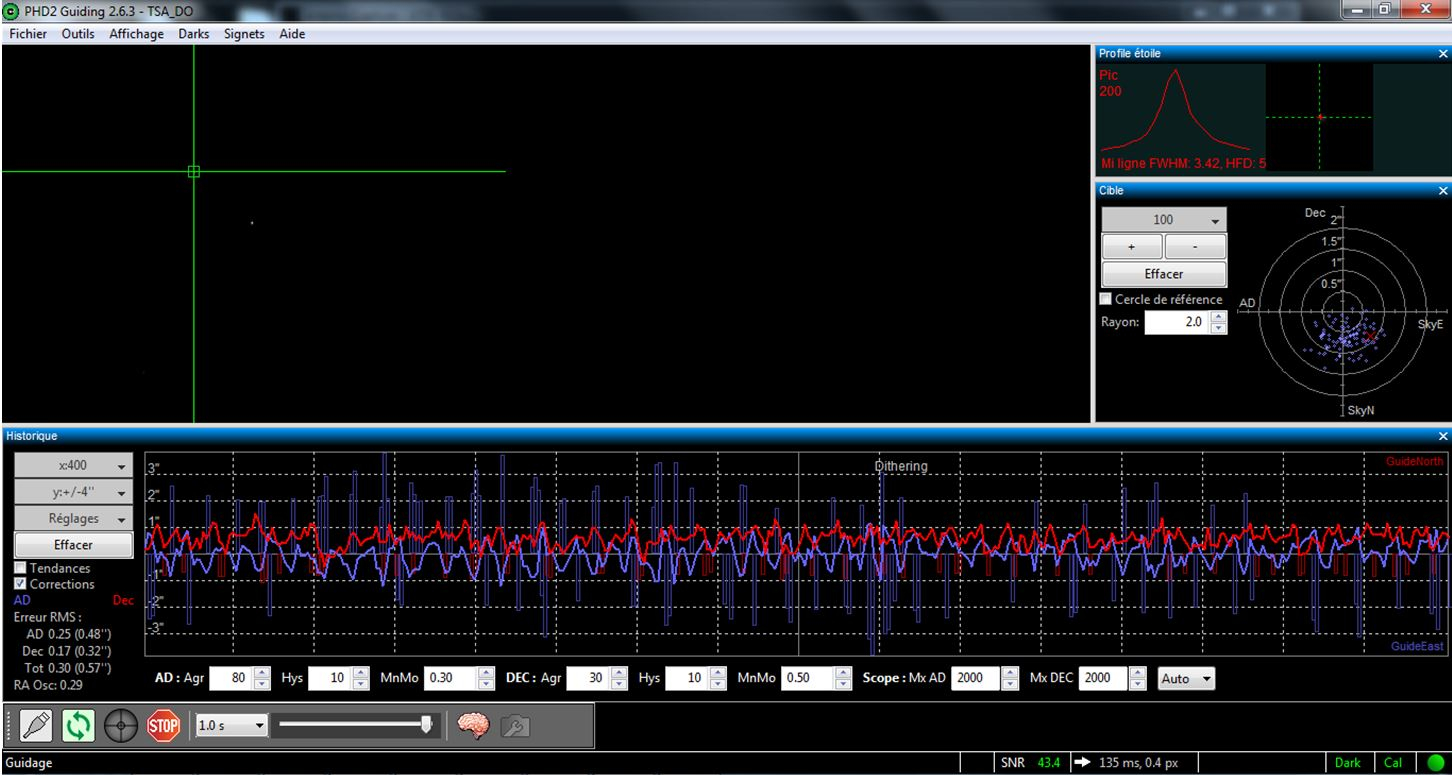Image resolution: width=1452 pixels, height=775 pixels.
Task: Close the Historique graph panel
Action: [1442, 437]
